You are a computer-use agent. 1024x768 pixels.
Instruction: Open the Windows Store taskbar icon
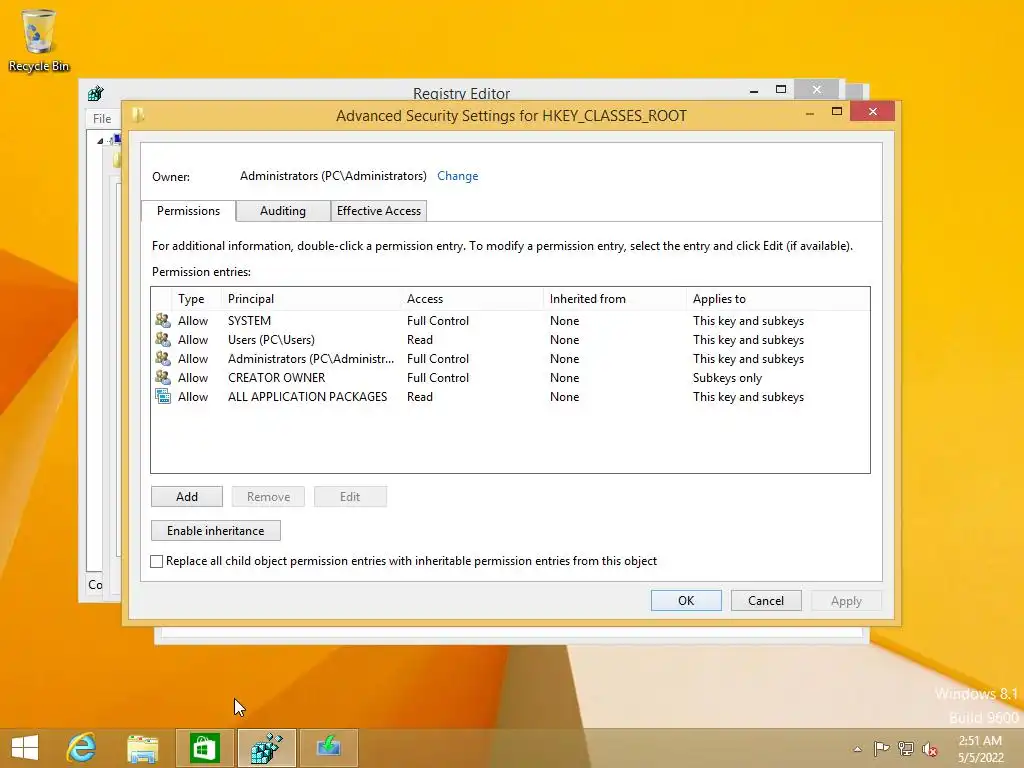click(204, 748)
